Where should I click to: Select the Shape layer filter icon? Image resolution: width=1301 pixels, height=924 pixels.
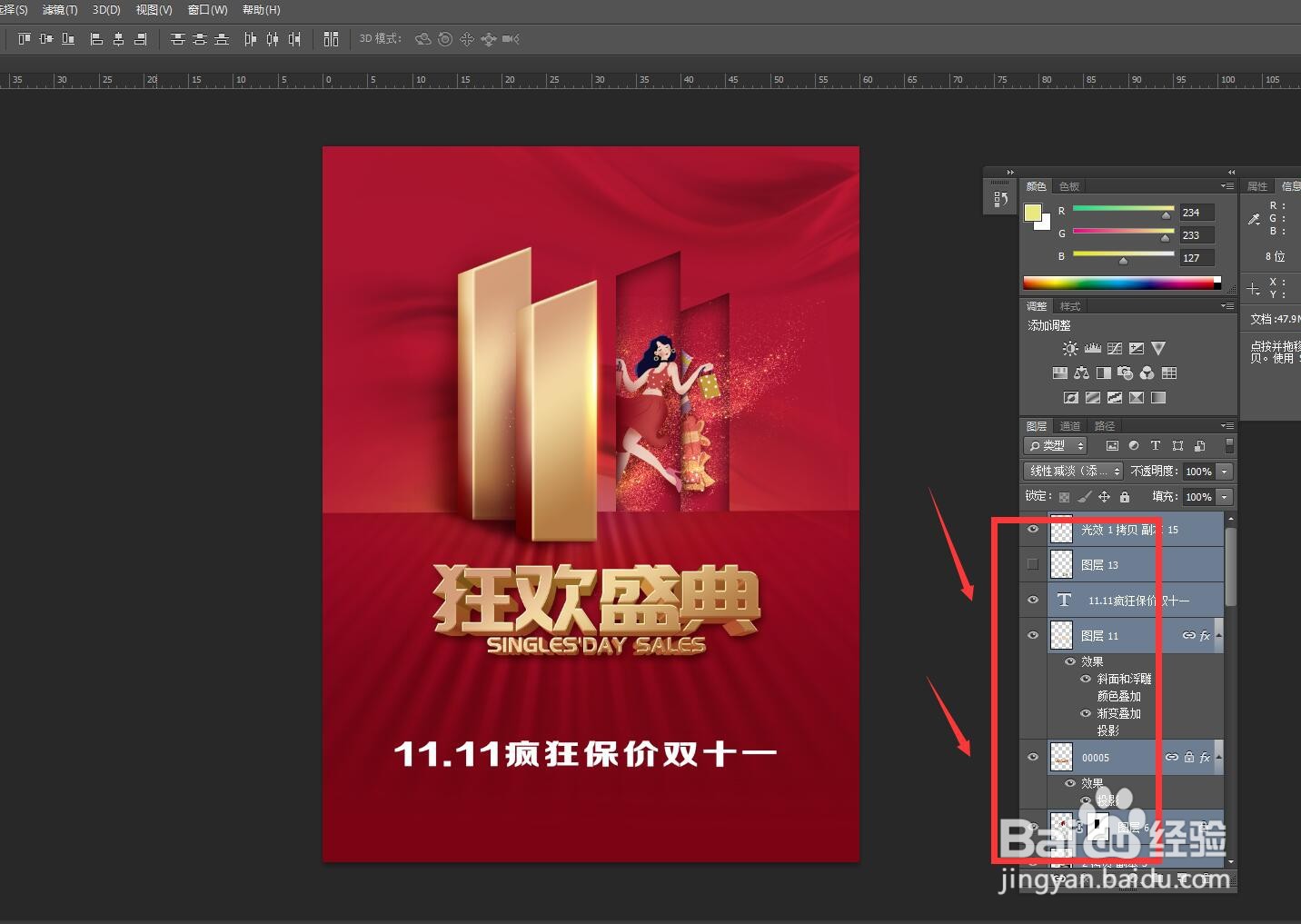1178,445
